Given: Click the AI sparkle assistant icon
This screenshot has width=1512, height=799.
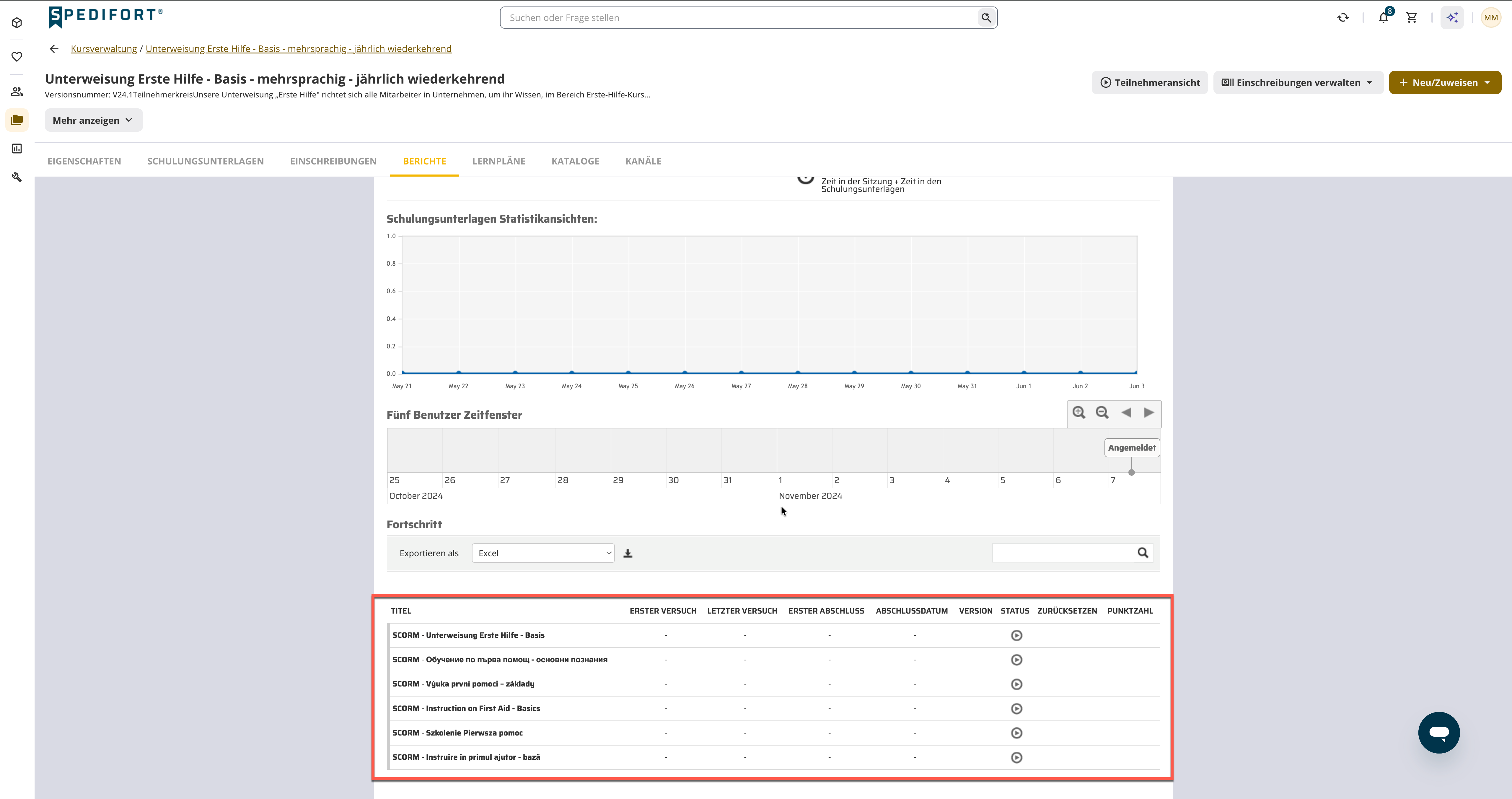Looking at the screenshot, I should (x=1452, y=18).
